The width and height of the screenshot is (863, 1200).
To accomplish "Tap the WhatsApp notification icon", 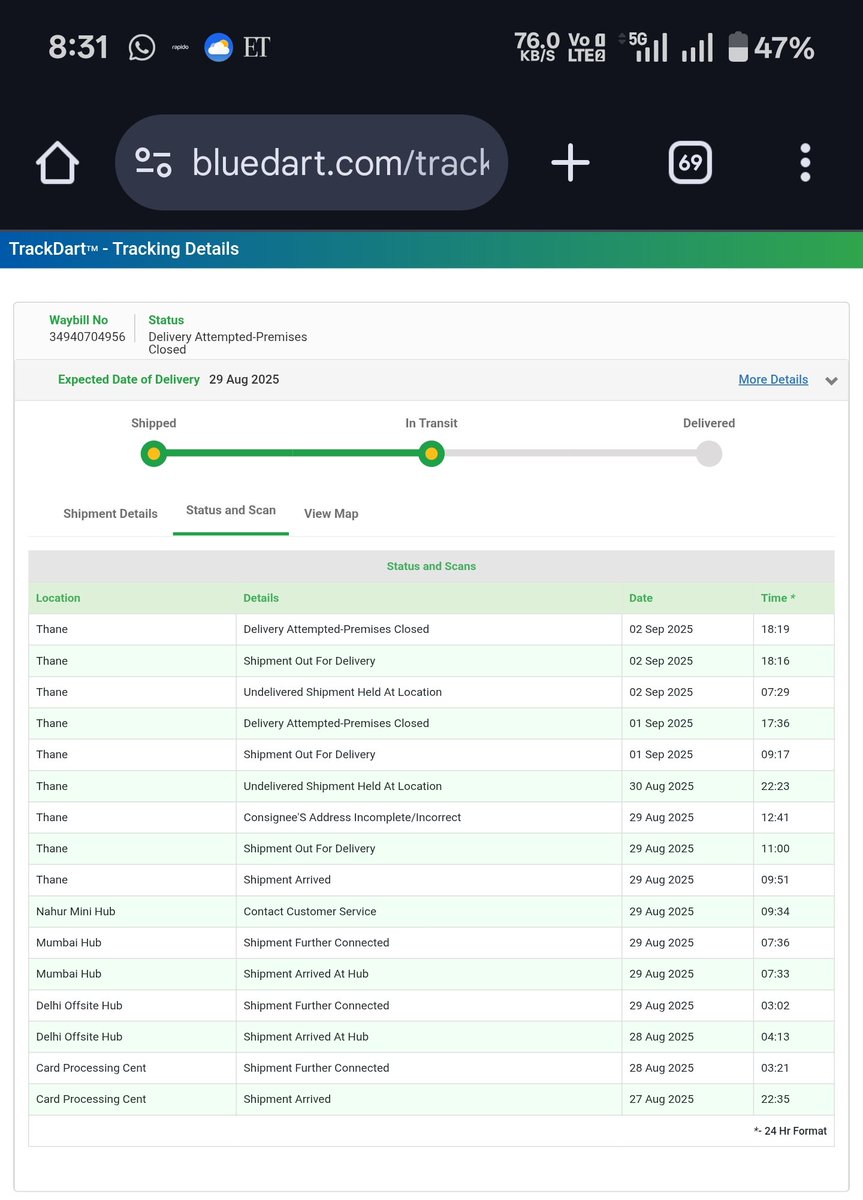I will pos(142,47).
